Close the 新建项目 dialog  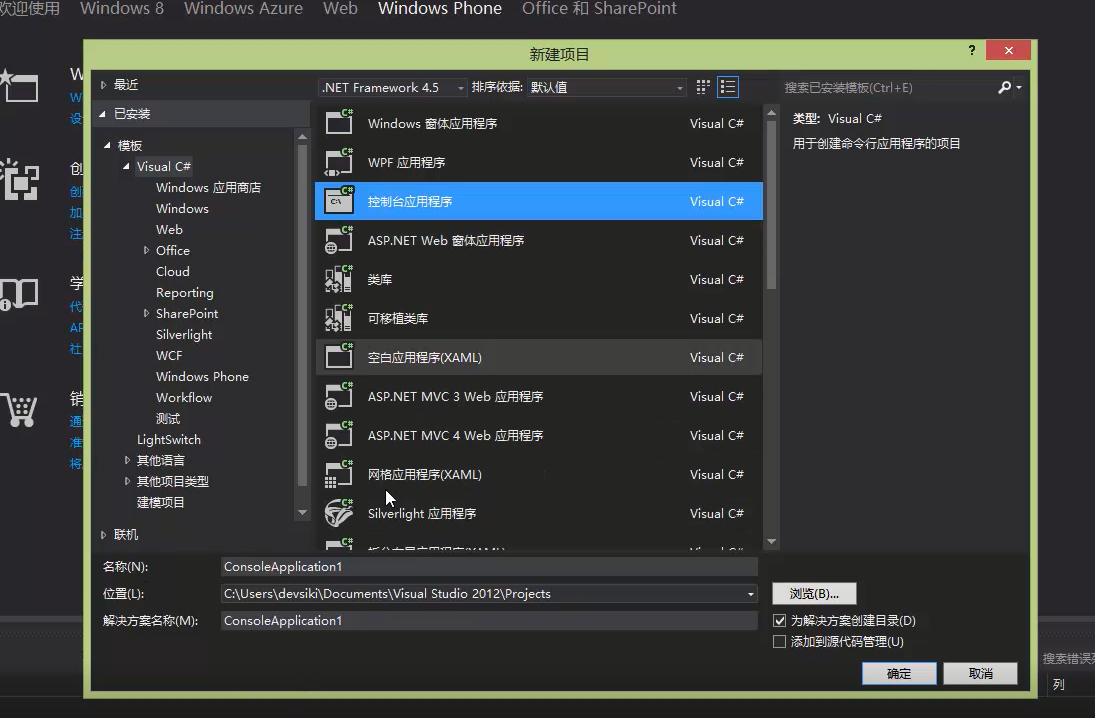1008,50
